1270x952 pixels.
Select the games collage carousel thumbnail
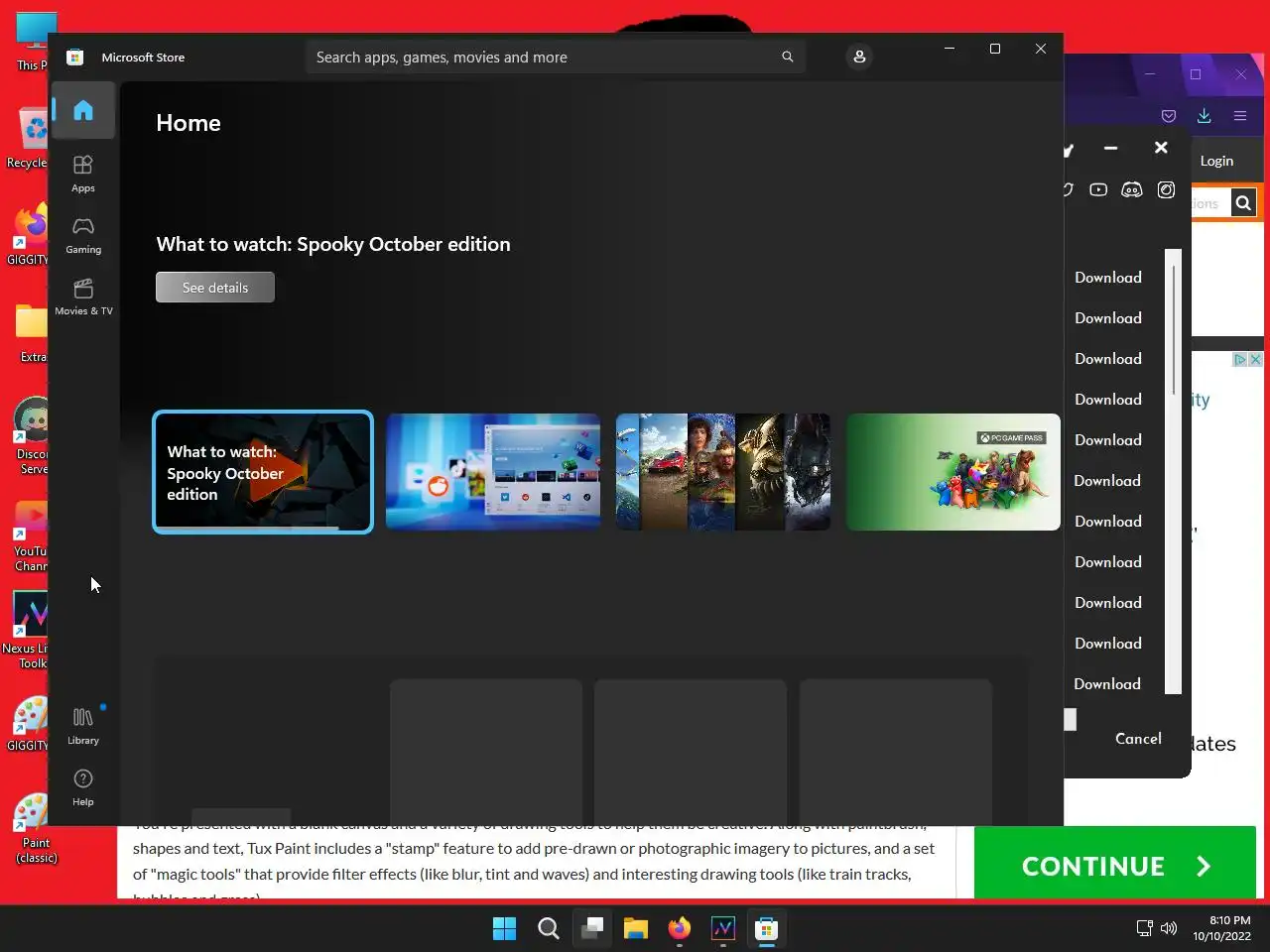[723, 472]
